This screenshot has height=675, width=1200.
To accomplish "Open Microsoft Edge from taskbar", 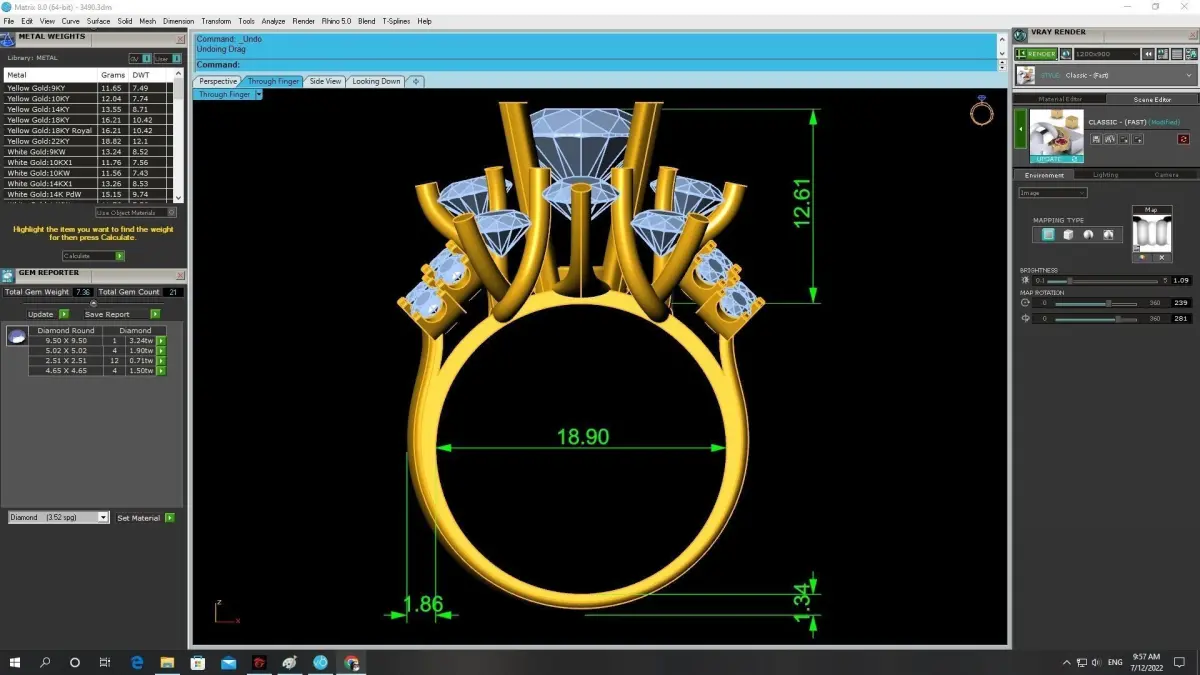I will pos(137,662).
